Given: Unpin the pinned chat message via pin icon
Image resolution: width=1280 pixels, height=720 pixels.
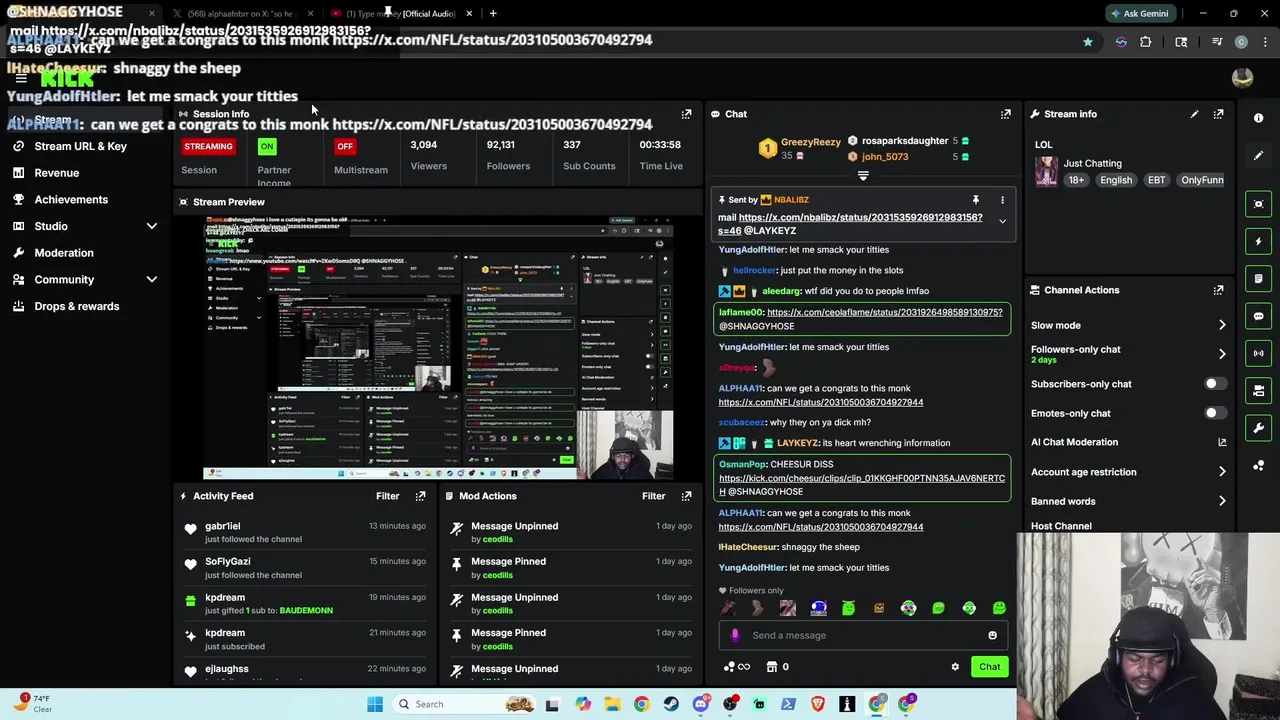Looking at the screenshot, I should [976, 200].
